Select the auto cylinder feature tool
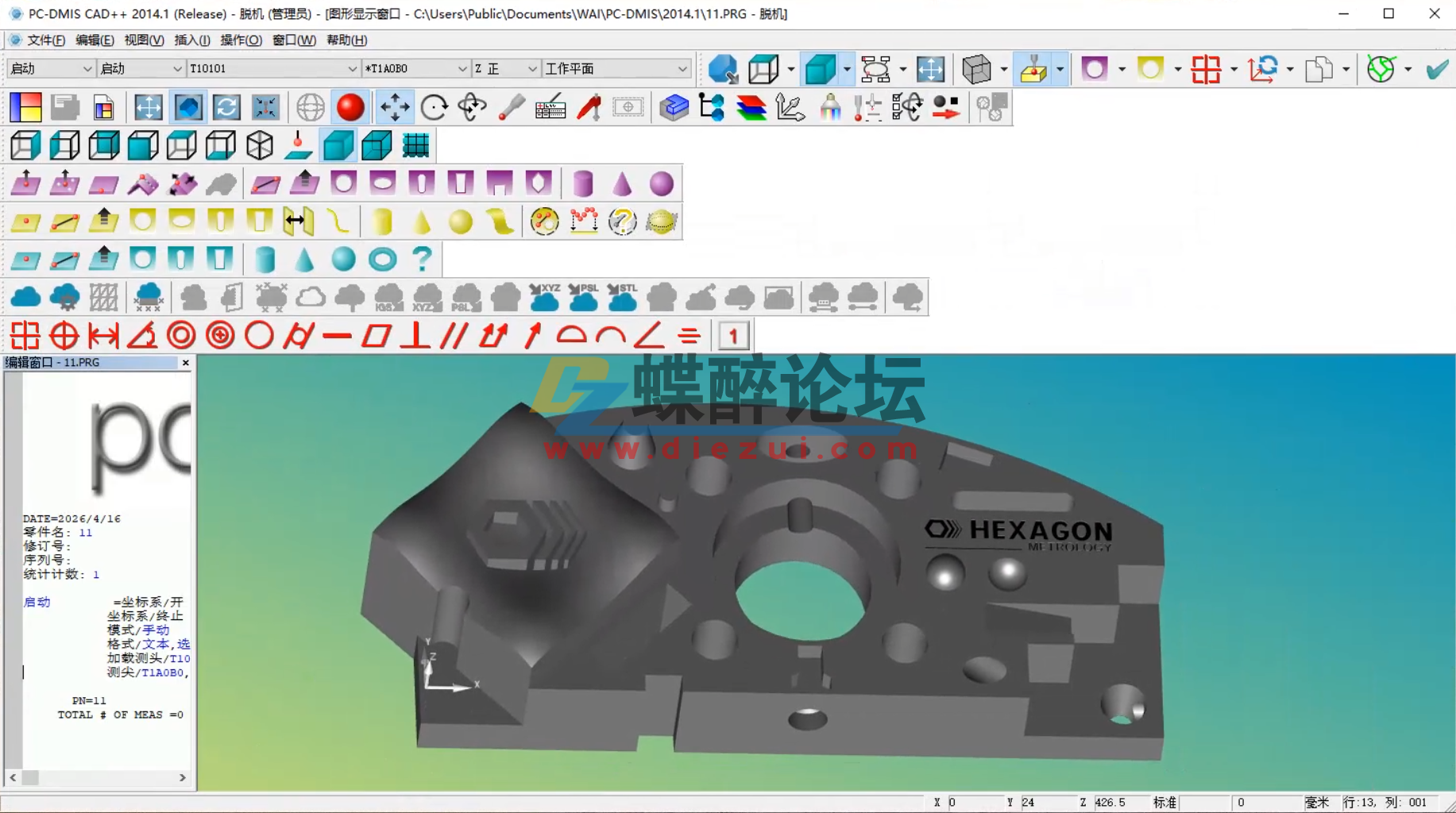The width and height of the screenshot is (1456, 813). tap(583, 183)
